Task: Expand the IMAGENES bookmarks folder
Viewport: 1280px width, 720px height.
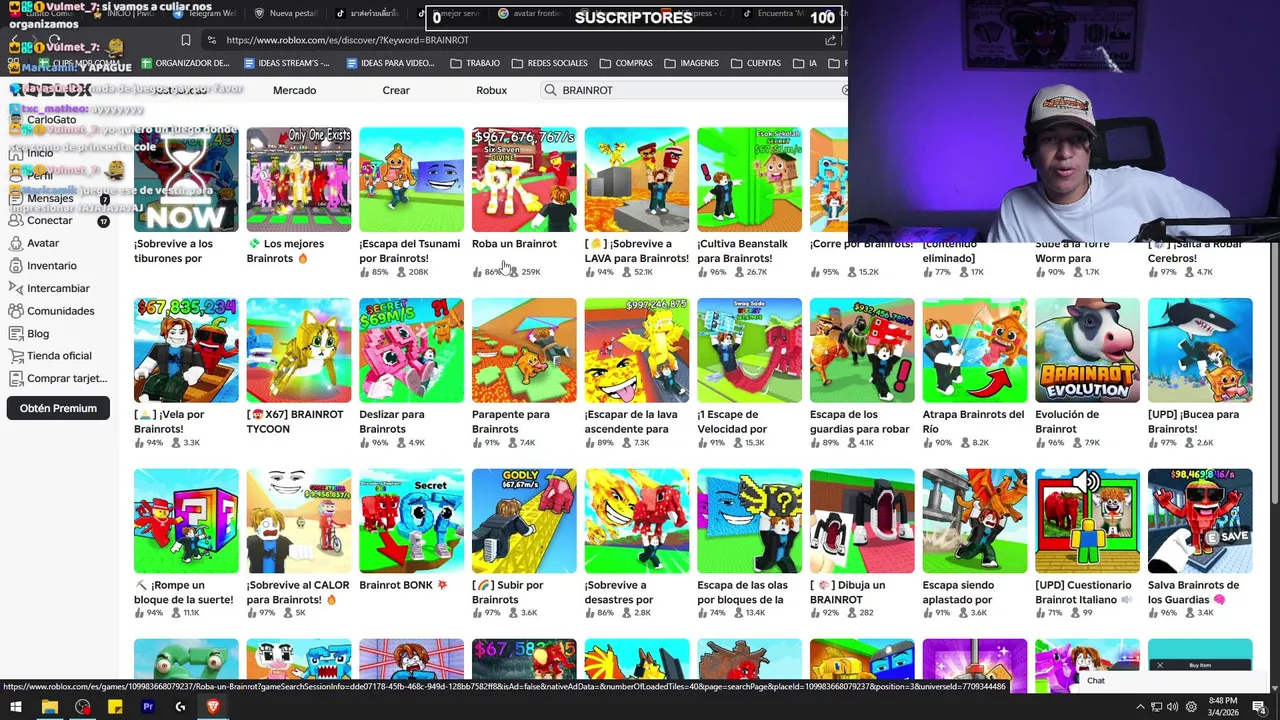Action: (x=691, y=63)
